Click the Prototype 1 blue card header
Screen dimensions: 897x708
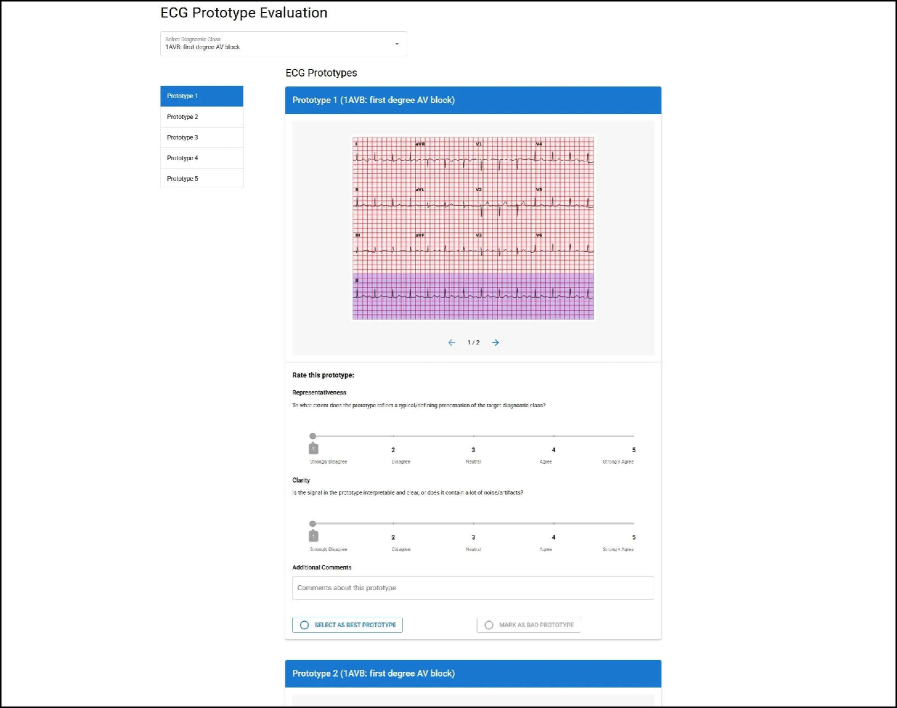[x=473, y=100]
